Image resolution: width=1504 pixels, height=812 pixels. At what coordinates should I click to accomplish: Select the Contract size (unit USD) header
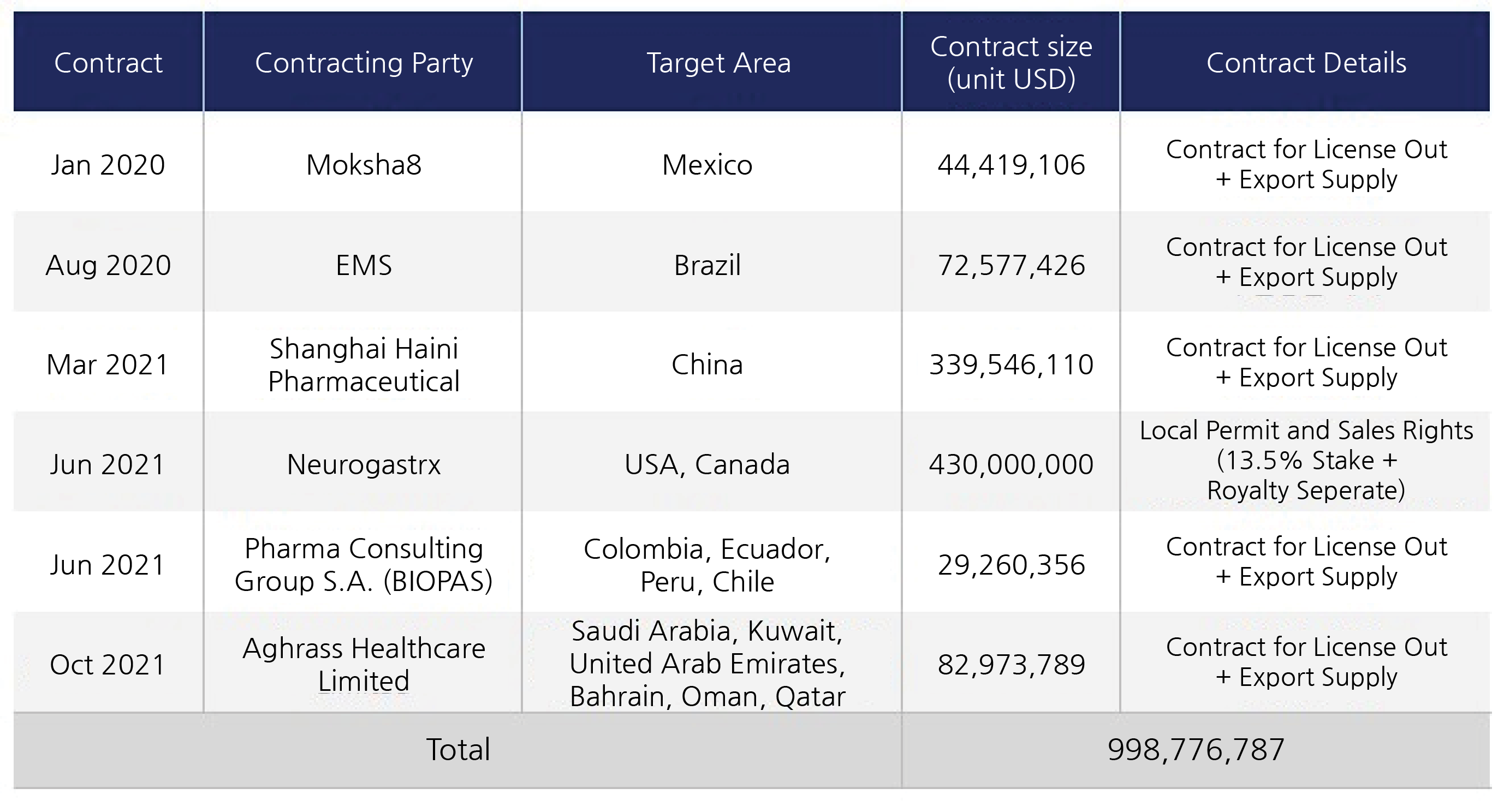(x=1010, y=62)
